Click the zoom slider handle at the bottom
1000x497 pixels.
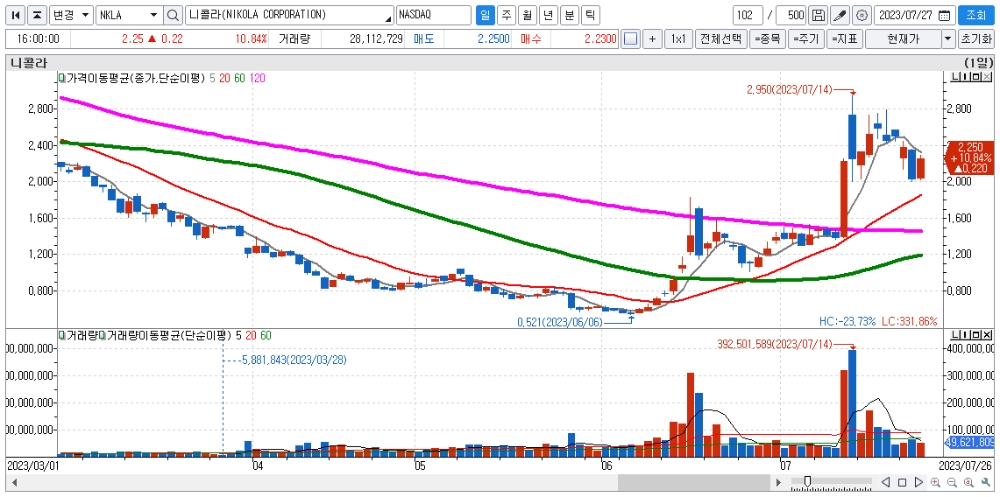click(x=807, y=481)
